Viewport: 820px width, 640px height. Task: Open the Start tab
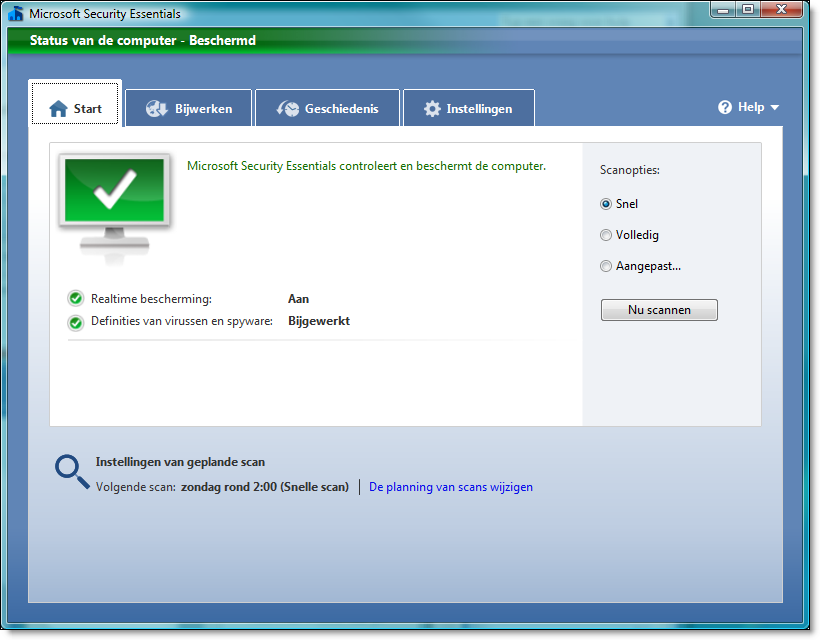(75, 104)
